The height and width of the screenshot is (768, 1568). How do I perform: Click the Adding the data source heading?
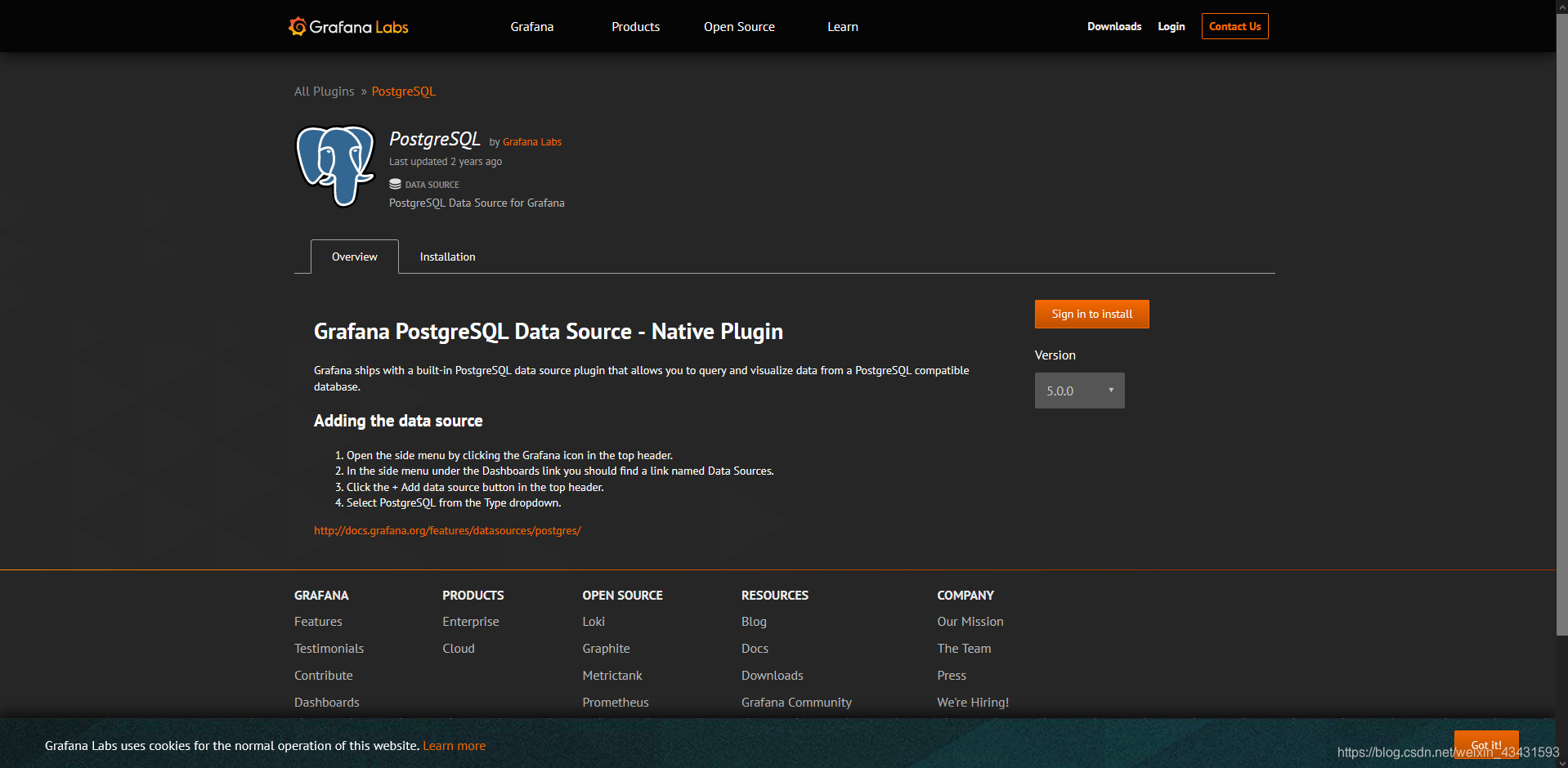(398, 421)
